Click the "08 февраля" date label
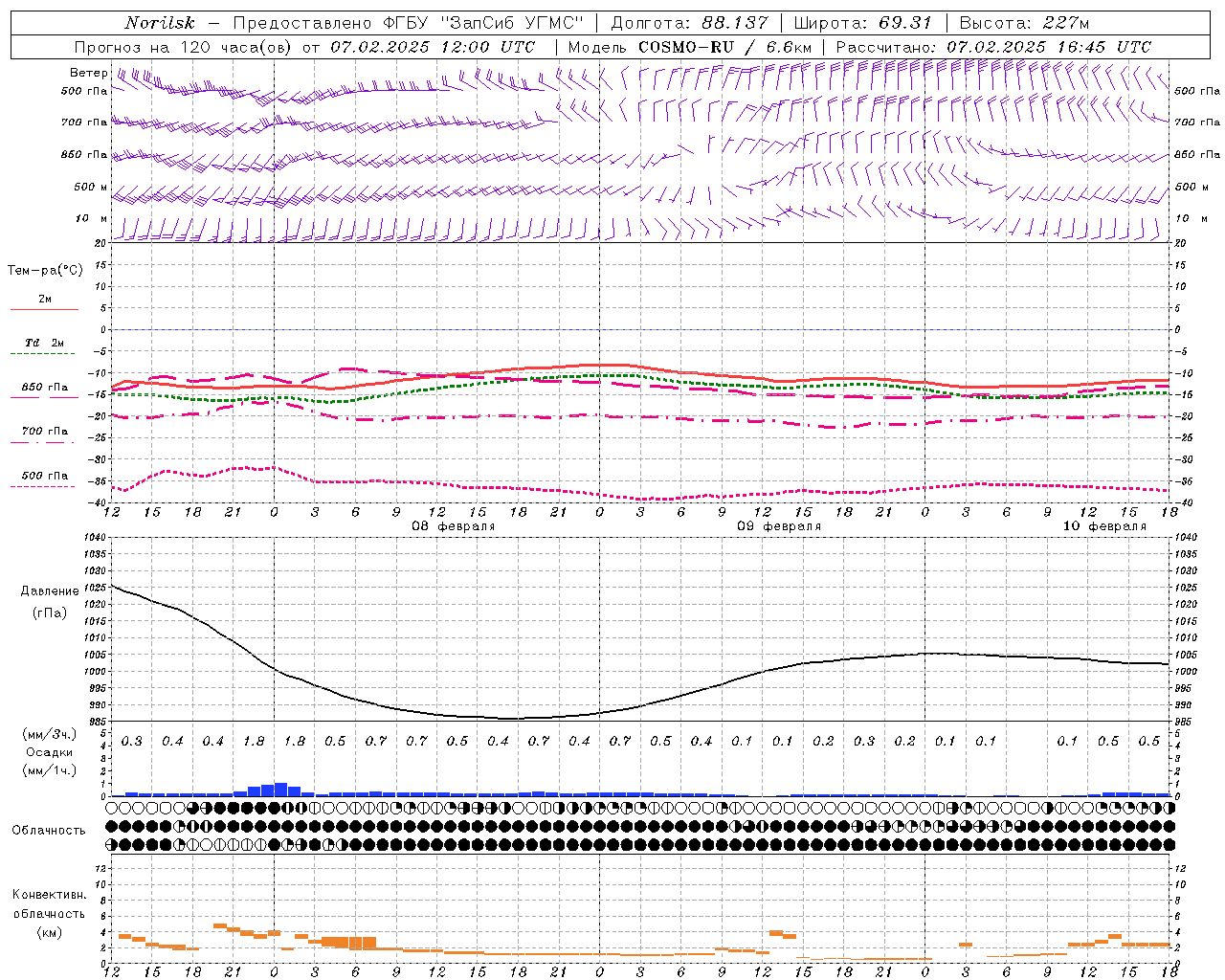The image size is (1225, 980). point(454,526)
